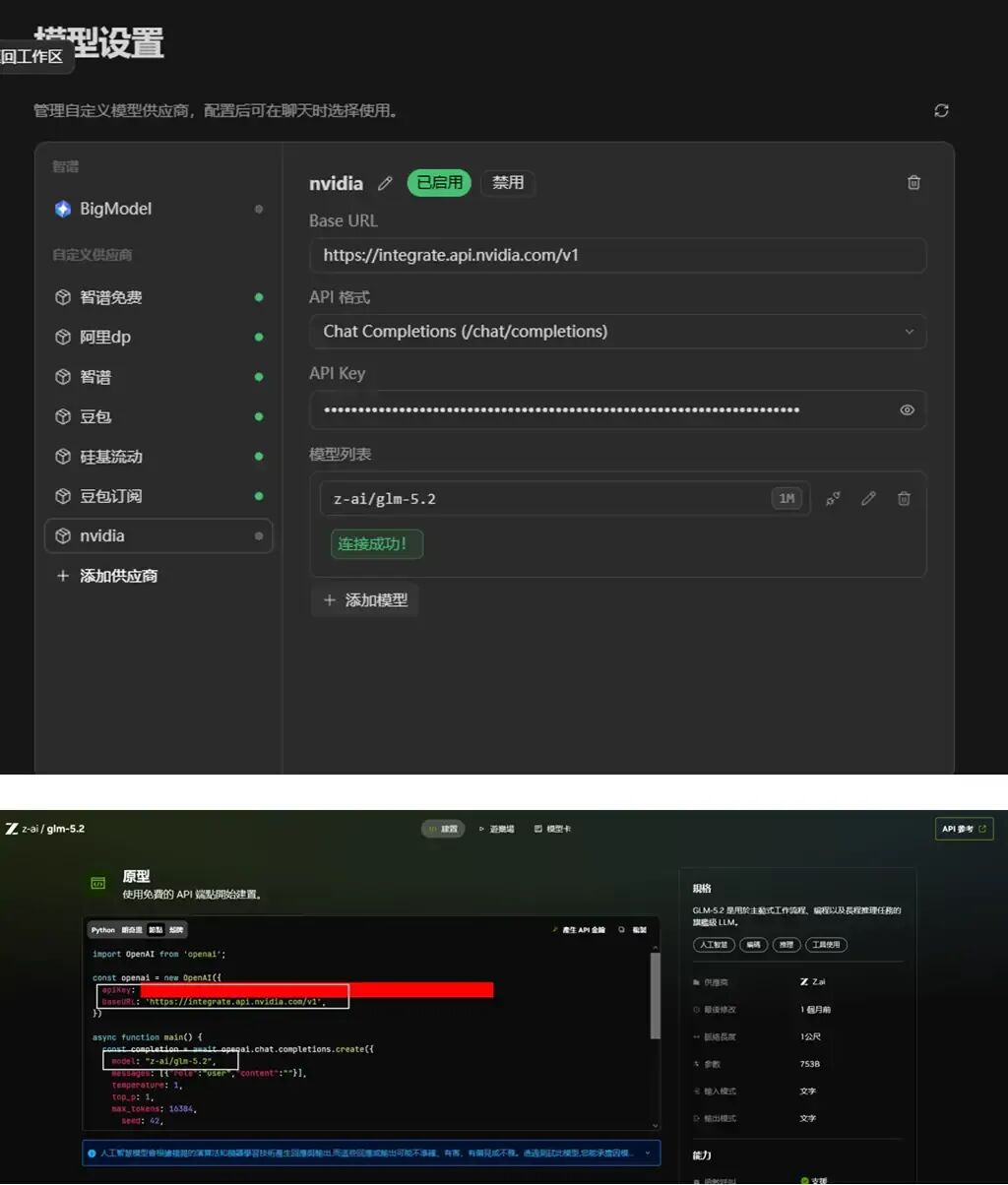Click the z-ai logo in page header
Screen dimensions: 1008x1185
tap(12, 829)
